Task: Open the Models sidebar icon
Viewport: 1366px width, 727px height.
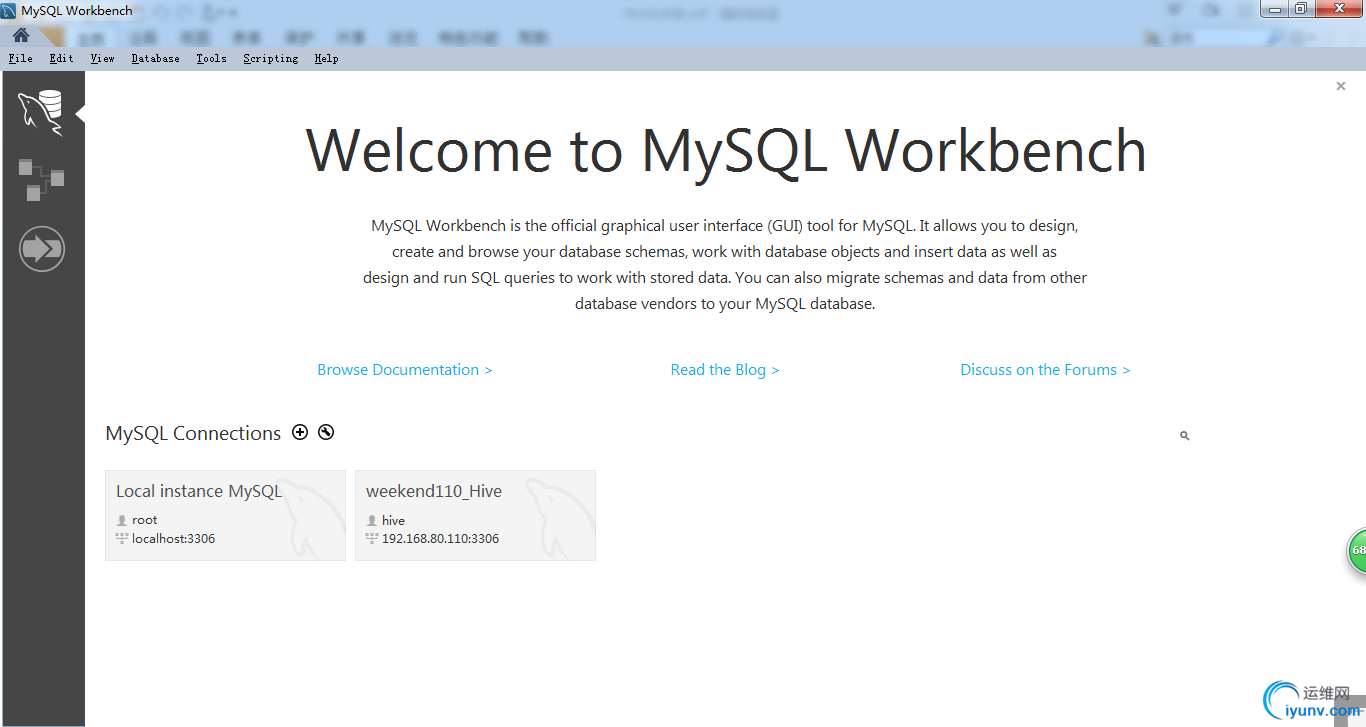Action: pos(41,180)
